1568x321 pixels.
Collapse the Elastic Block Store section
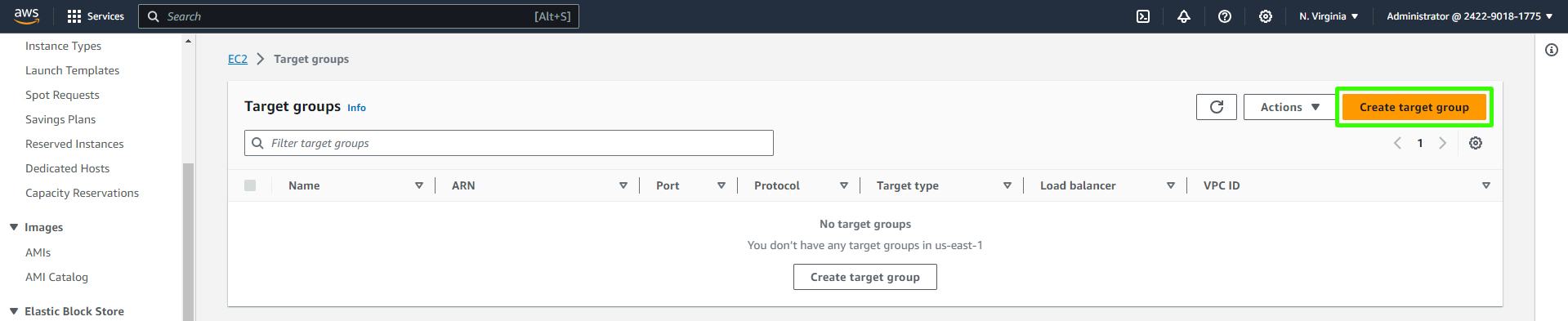click(14, 311)
